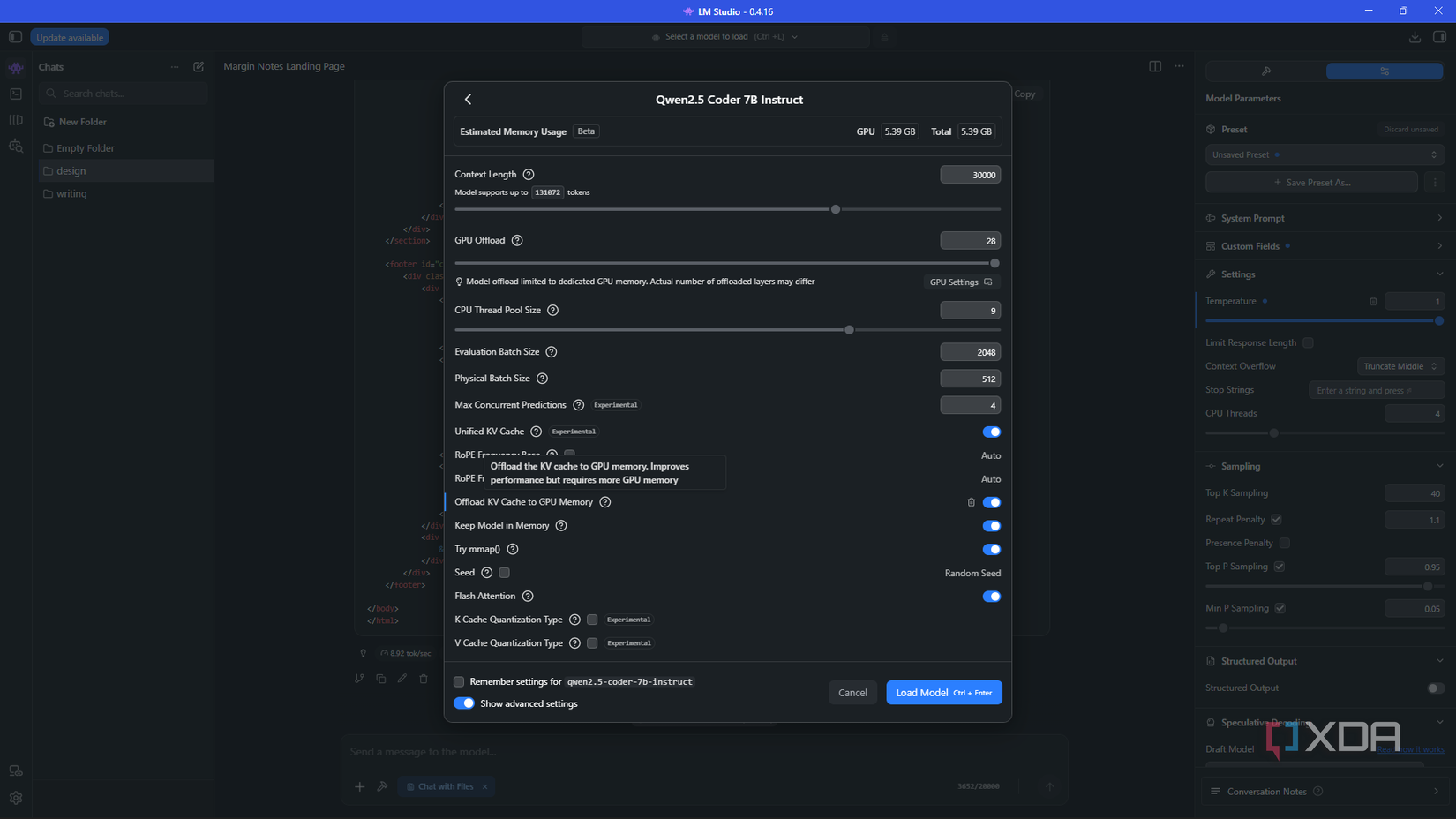This screenshot has height=819, width=1456.
Task: Enable V Cache Quantization Type checkbox
Action: coord(593,643)
